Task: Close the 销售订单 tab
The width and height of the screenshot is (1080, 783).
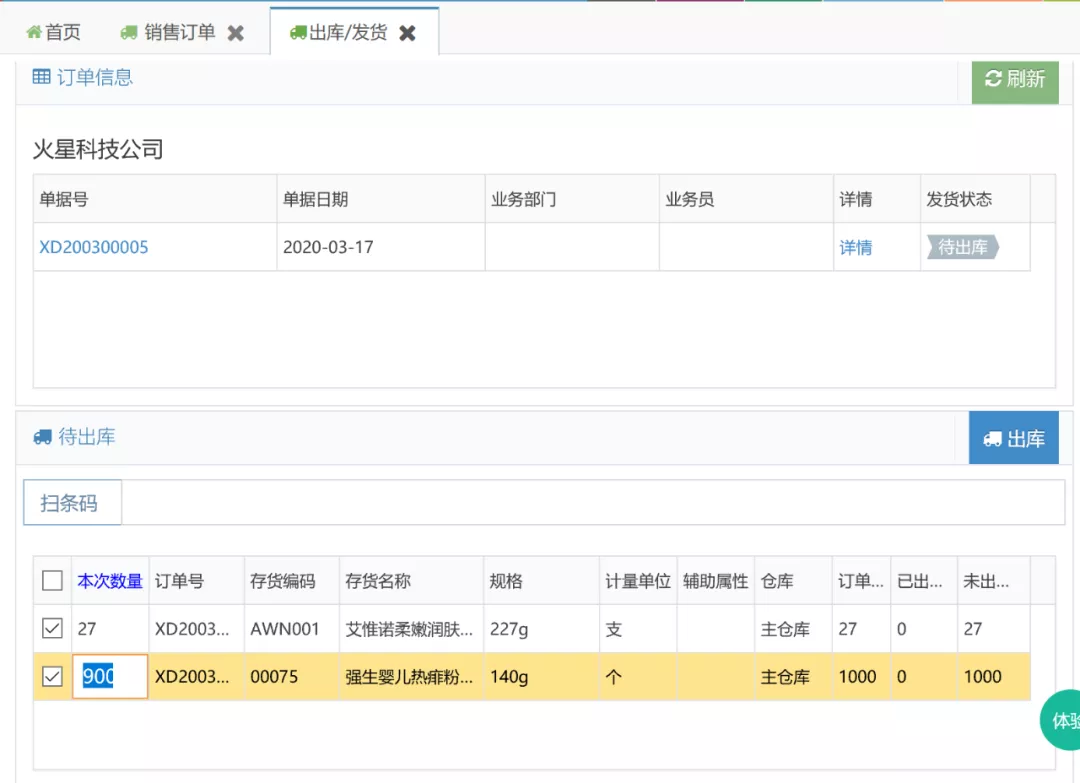Action: click(236, 33)
